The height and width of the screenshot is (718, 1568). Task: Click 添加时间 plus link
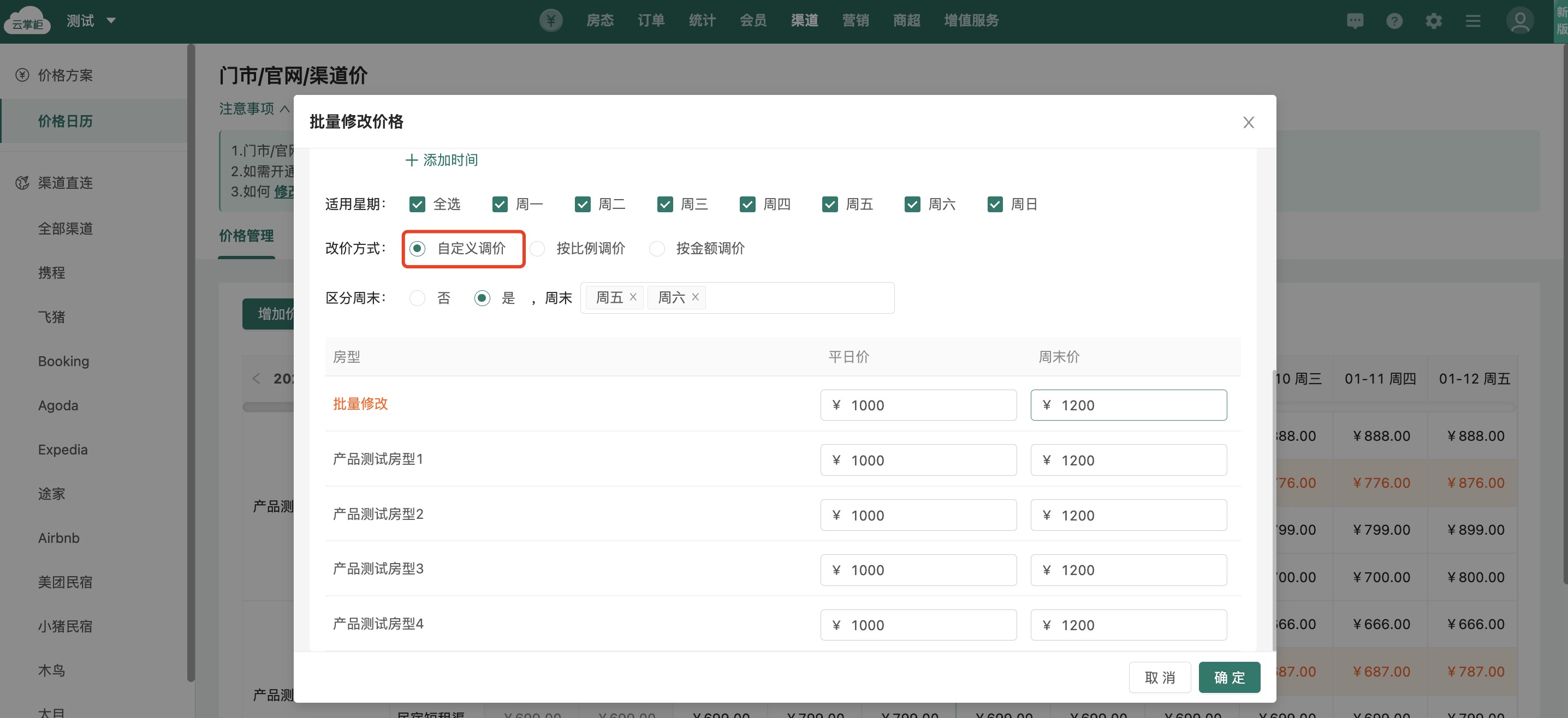(x=441, y=160)
